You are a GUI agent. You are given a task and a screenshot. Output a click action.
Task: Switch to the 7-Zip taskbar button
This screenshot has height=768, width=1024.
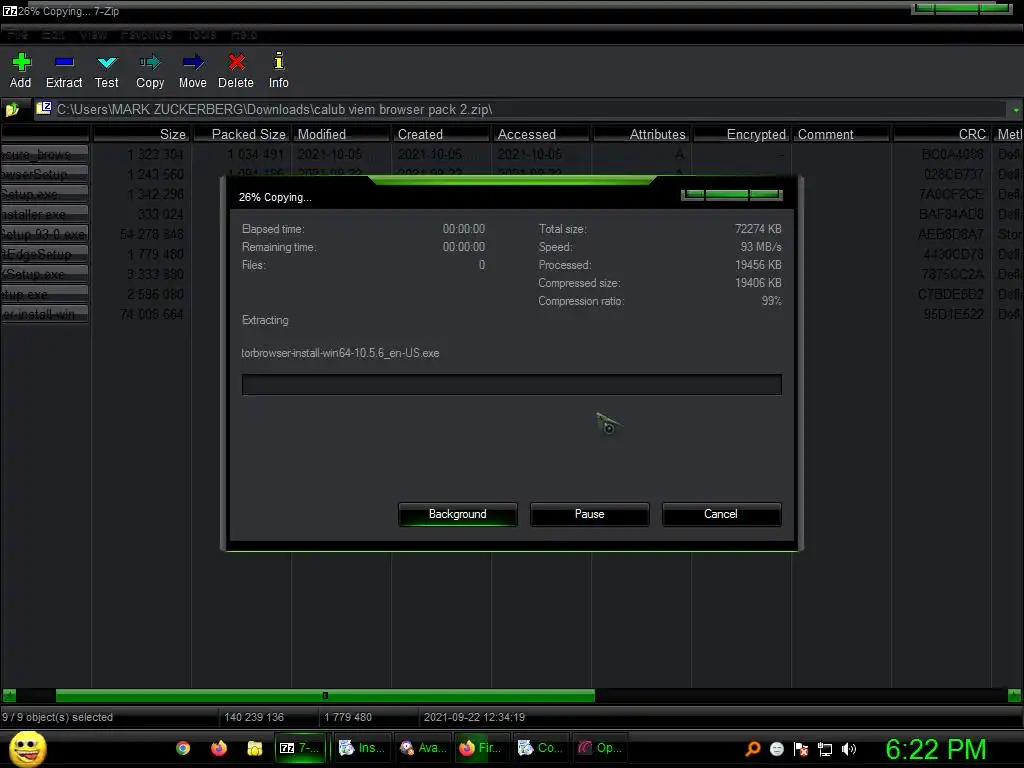pos(300,748)
